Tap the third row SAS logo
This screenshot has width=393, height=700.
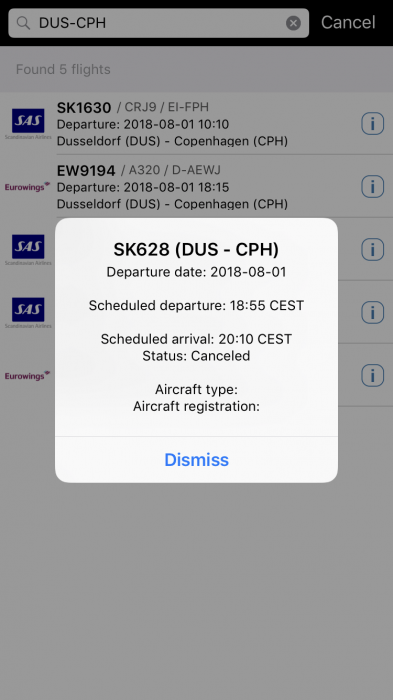tap(28, 250)
